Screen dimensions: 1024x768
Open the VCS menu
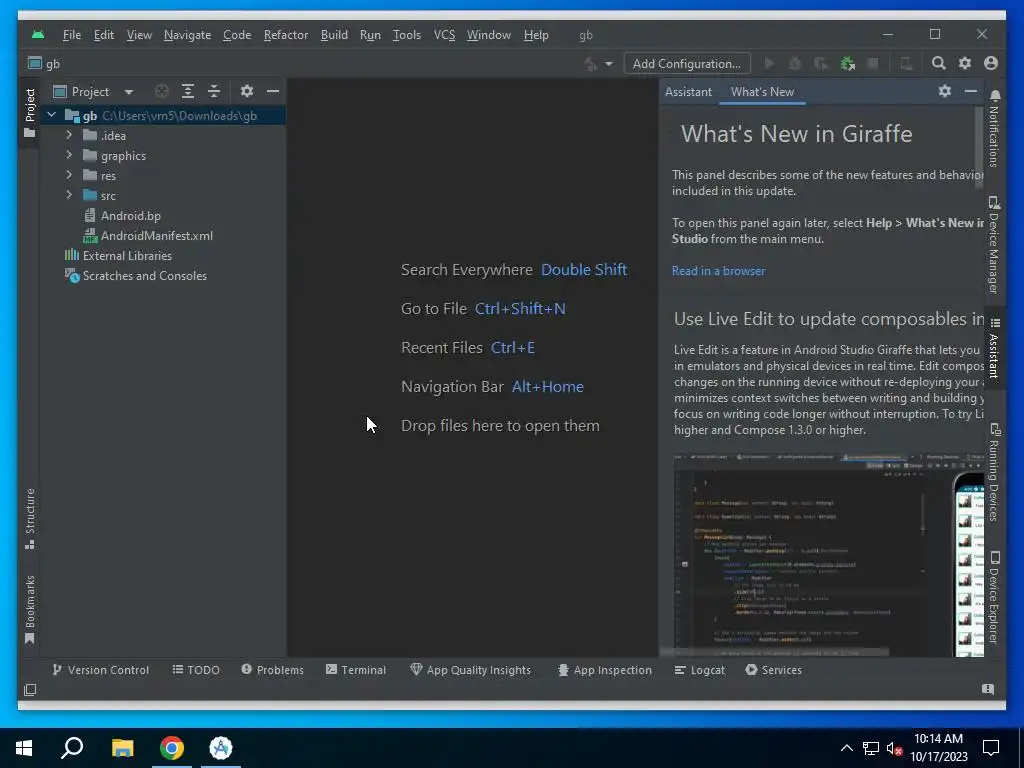[x=444, y=35]
